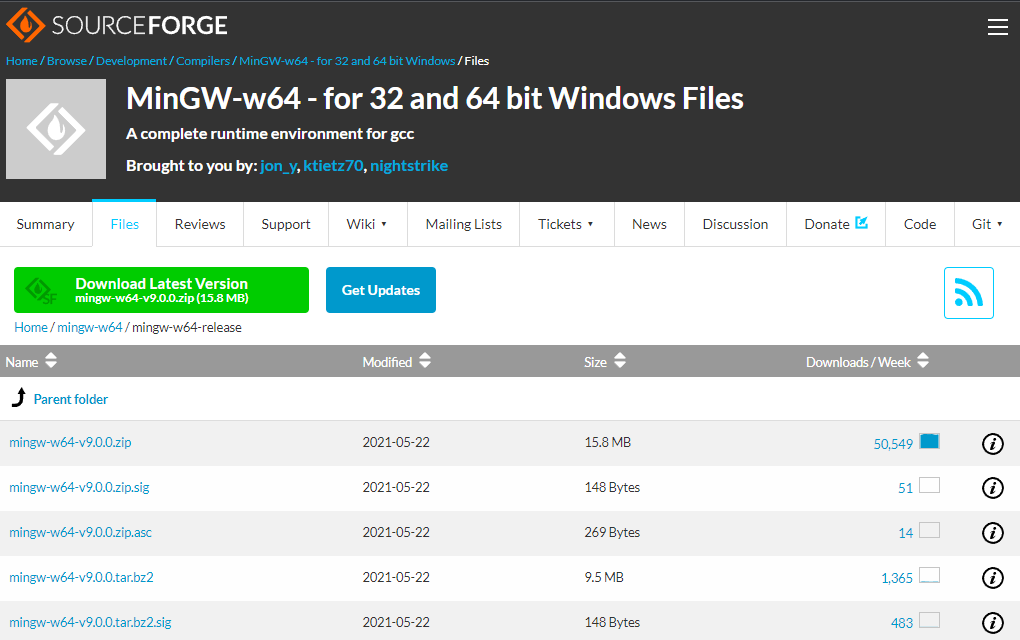This screenshot has height=640, width=1020.
Task: Click the MinGW-w64 project breadcrumb link
Action: 347,60
